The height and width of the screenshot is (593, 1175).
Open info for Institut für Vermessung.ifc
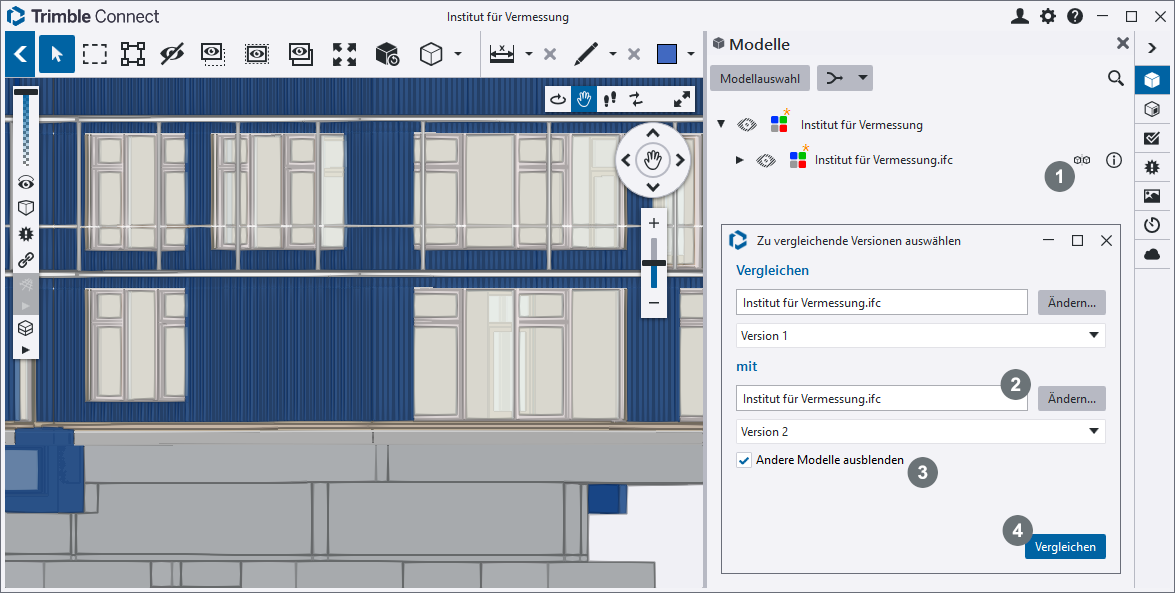click(x=1114, y=160)
